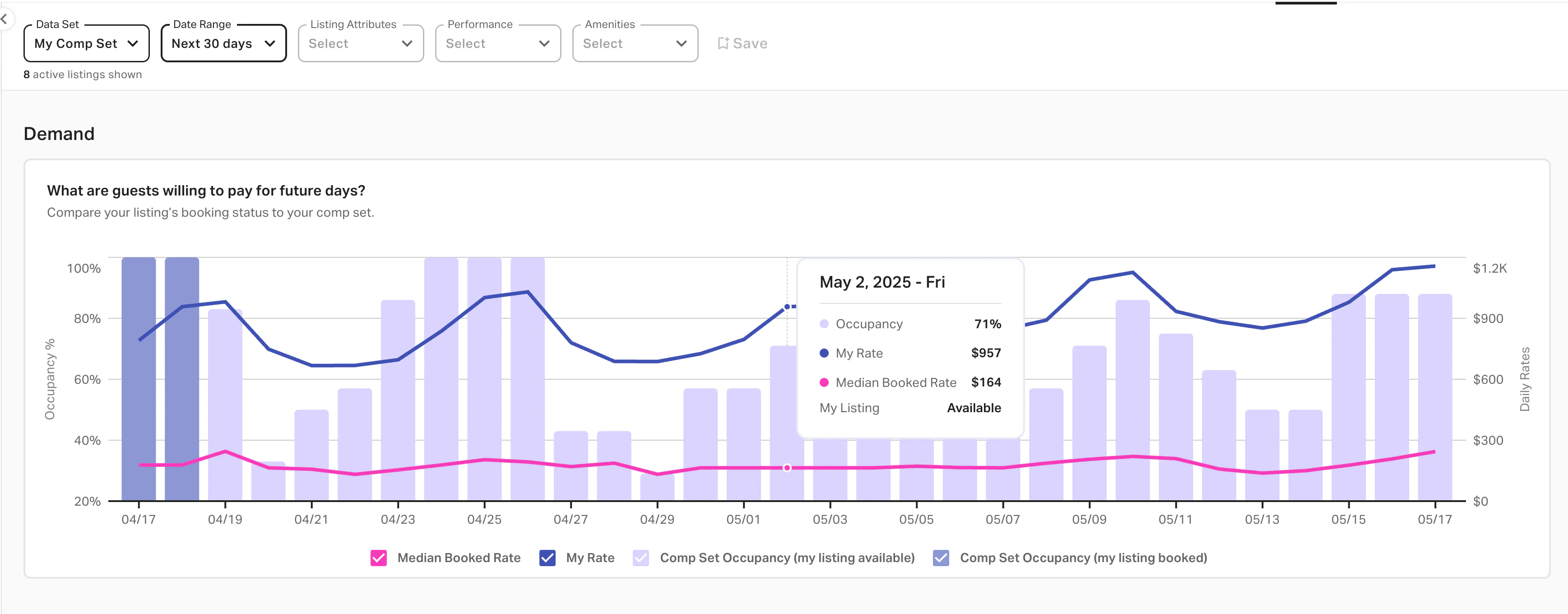Open the My Comp Set data set dropdown
1568x614 pixels.
click(87, 43)
